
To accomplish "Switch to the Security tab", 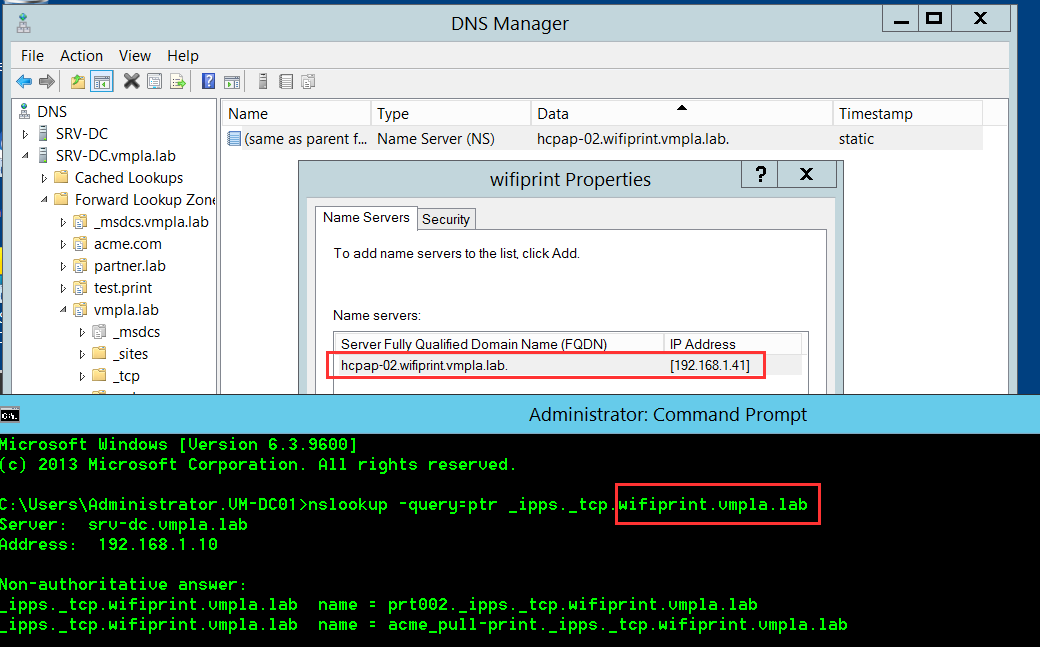I will pyautogui.click(x=446, y=219).
